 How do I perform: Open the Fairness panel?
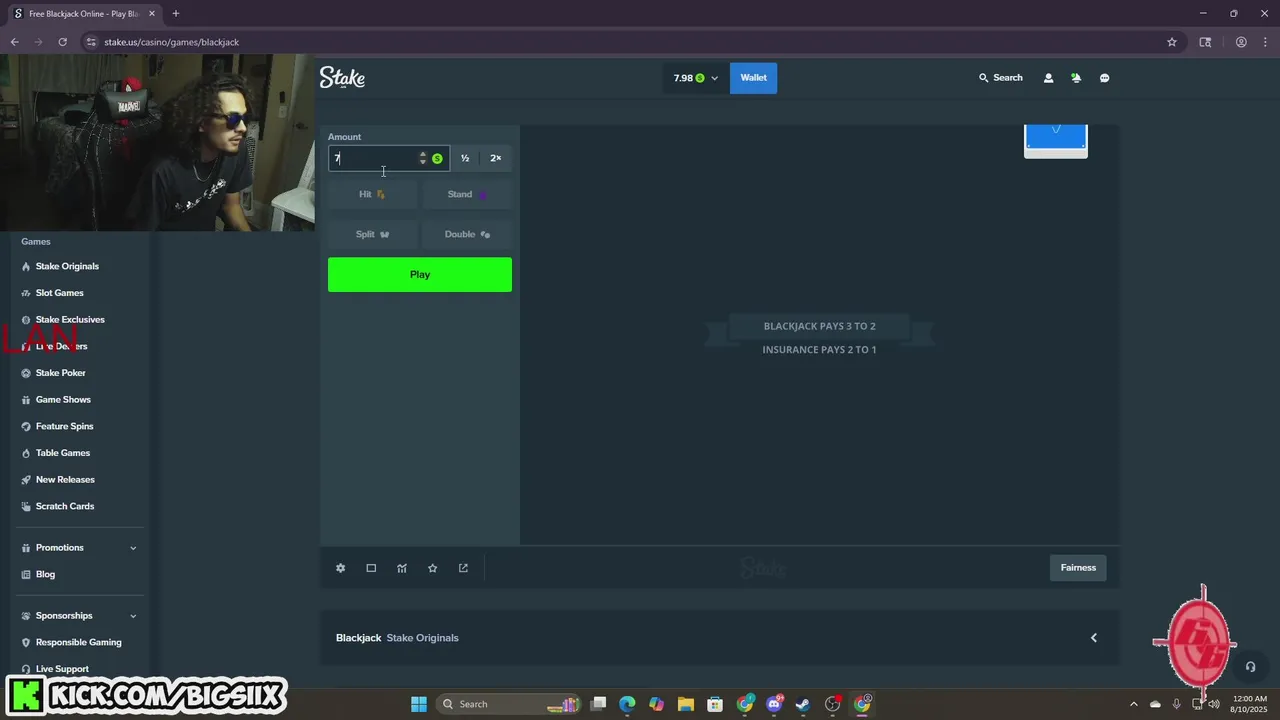tap(1078, 568)
